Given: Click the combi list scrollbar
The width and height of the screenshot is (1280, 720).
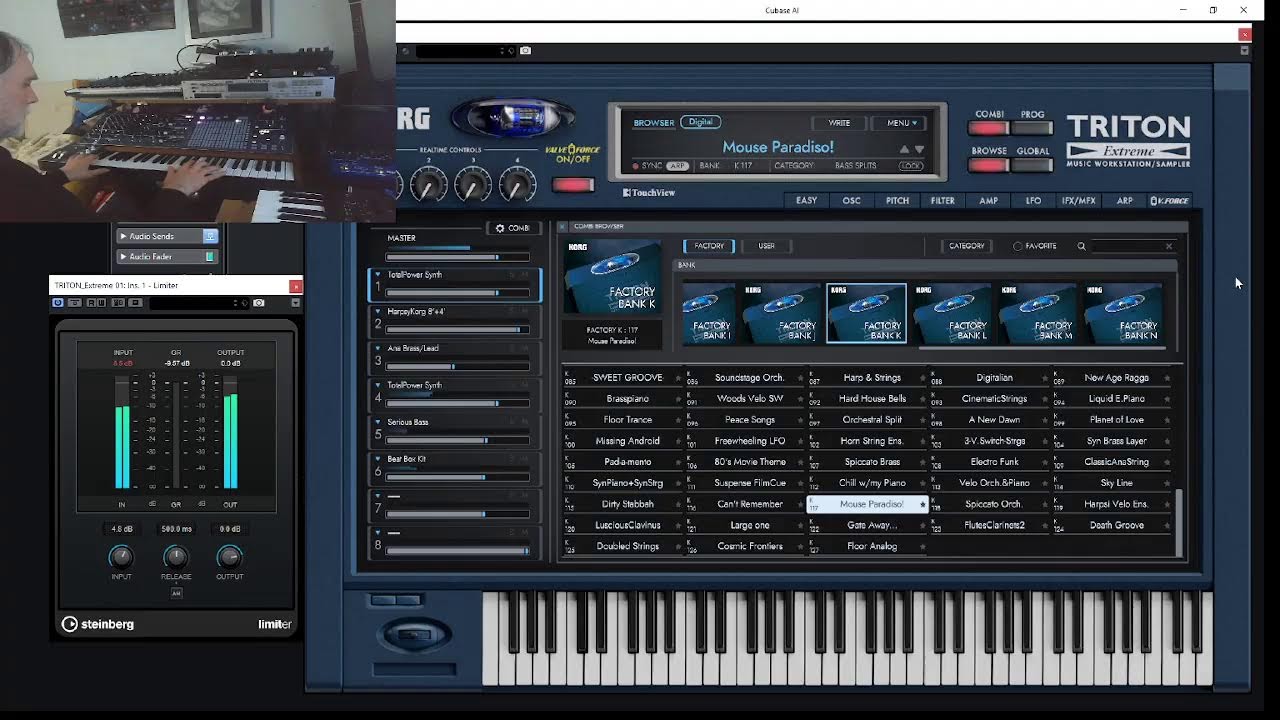Looking at the screenshot, I should [x=1180, y=522].
